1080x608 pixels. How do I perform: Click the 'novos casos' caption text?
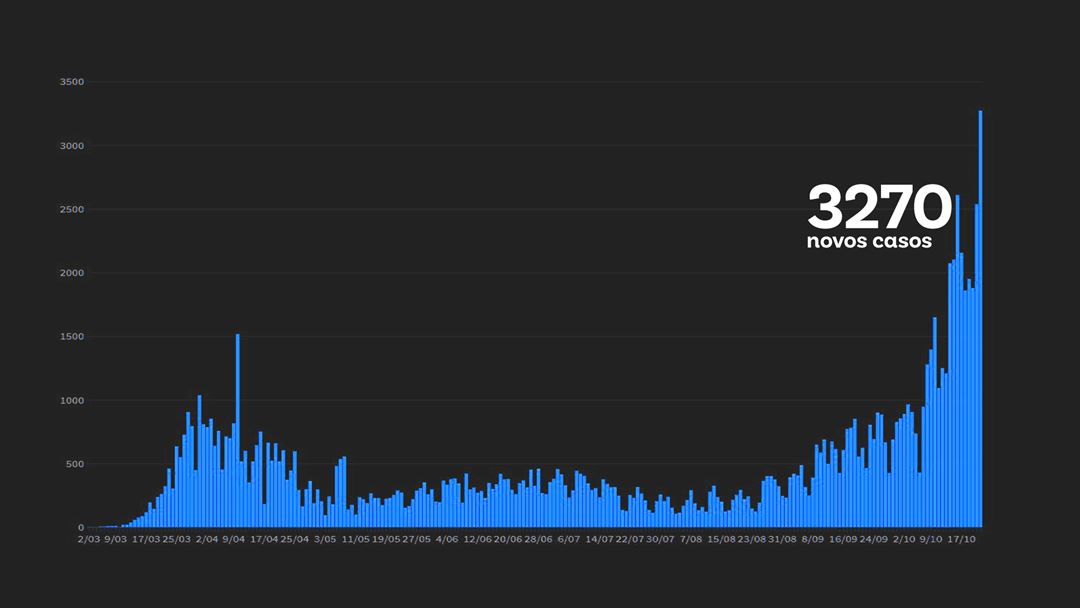(x=869, y=241)
